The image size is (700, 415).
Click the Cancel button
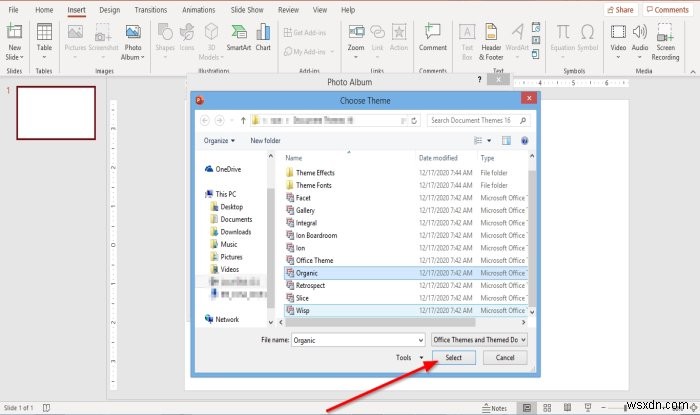click(x=505, y=357)
